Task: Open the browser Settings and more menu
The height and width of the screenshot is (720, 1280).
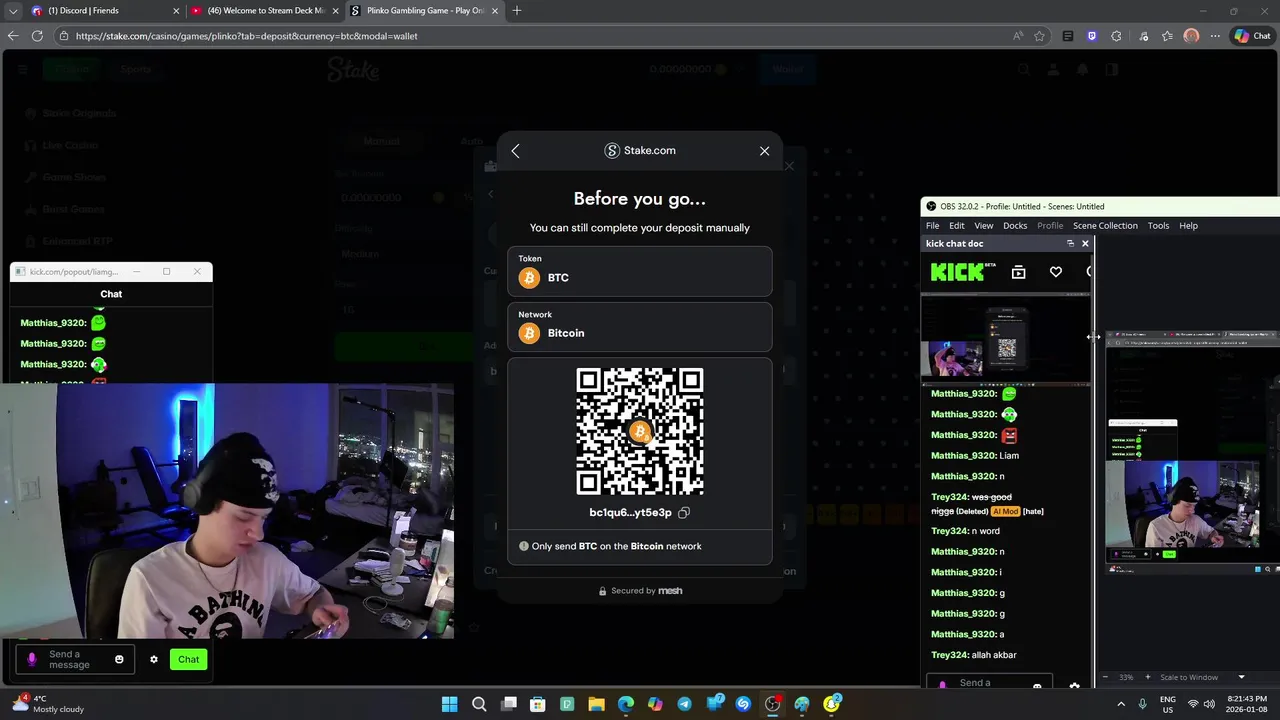Action: [1215, 36]
